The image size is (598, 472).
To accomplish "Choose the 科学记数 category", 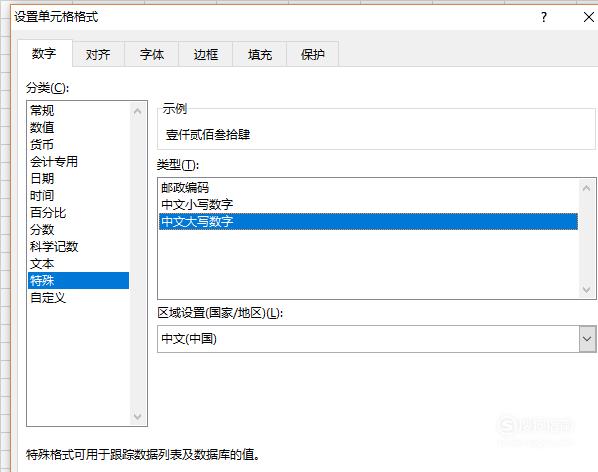I will 79,247.
